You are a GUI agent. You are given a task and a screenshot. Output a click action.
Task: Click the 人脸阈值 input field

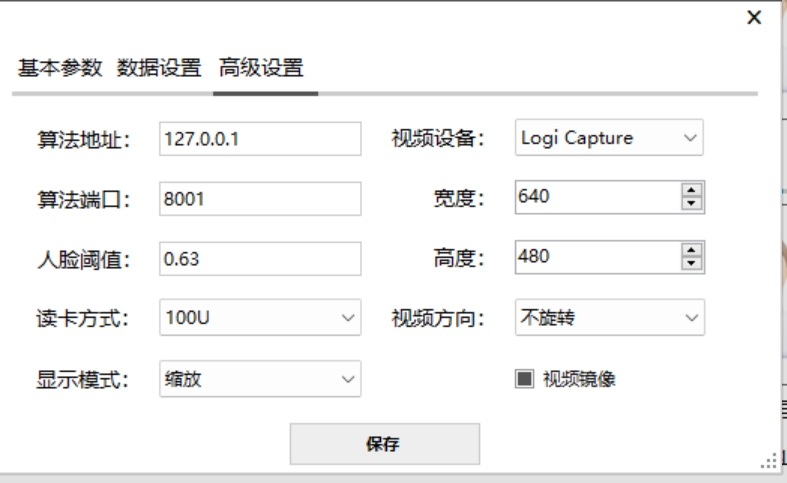pyautogui.click(x=259, y=259)
